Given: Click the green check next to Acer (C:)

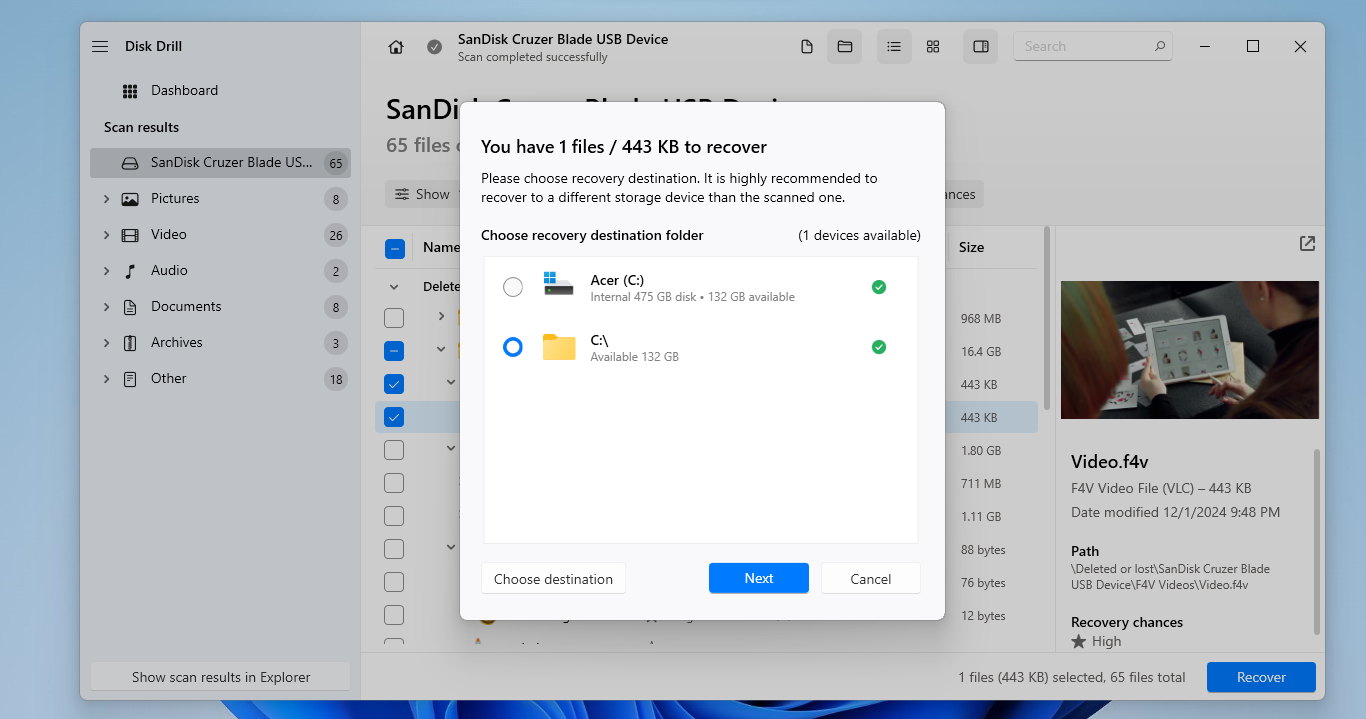Looking at the screenshot, I should (x=878, y=287).
